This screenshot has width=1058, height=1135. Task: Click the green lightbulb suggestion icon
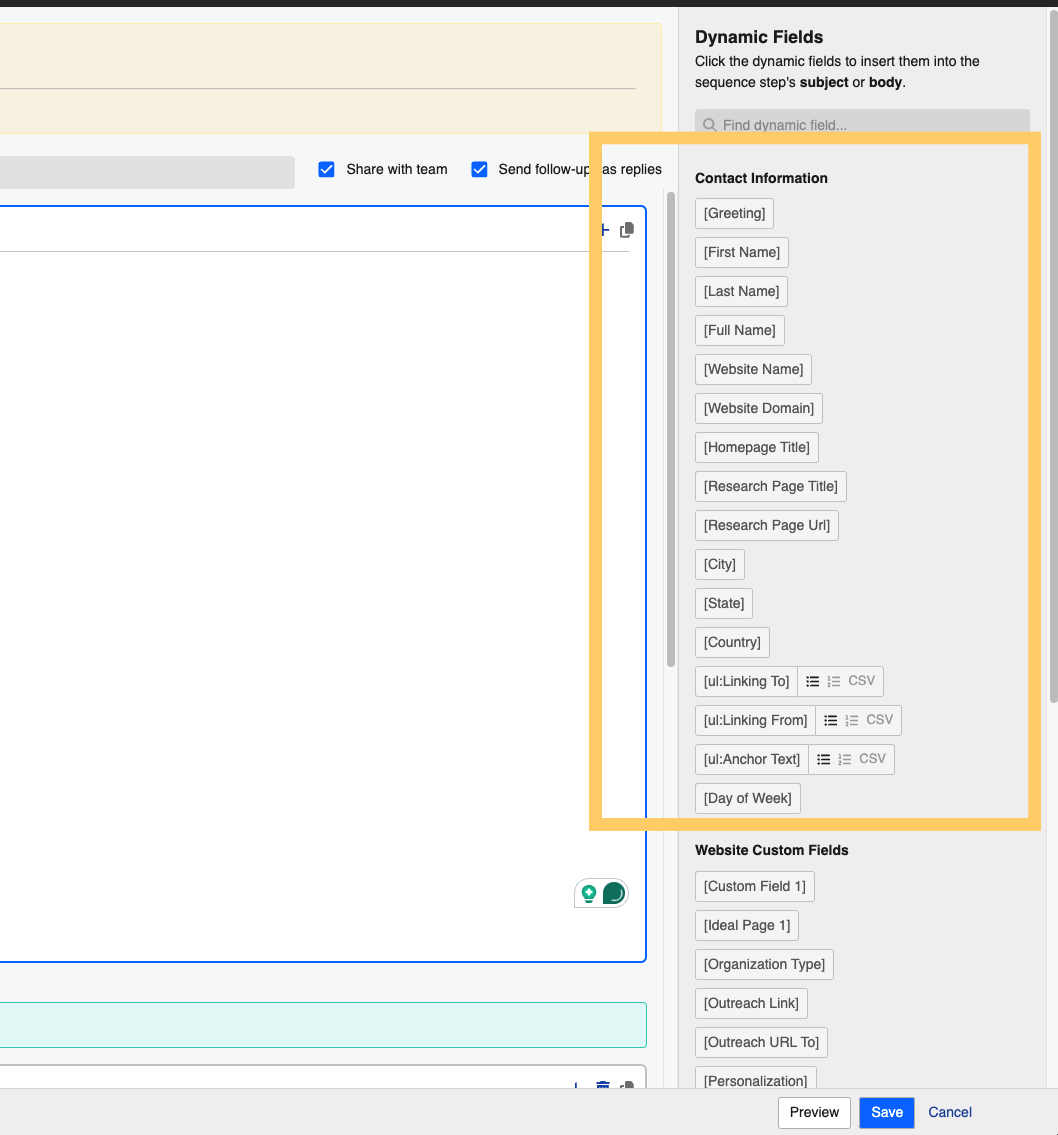coord(589,893)
